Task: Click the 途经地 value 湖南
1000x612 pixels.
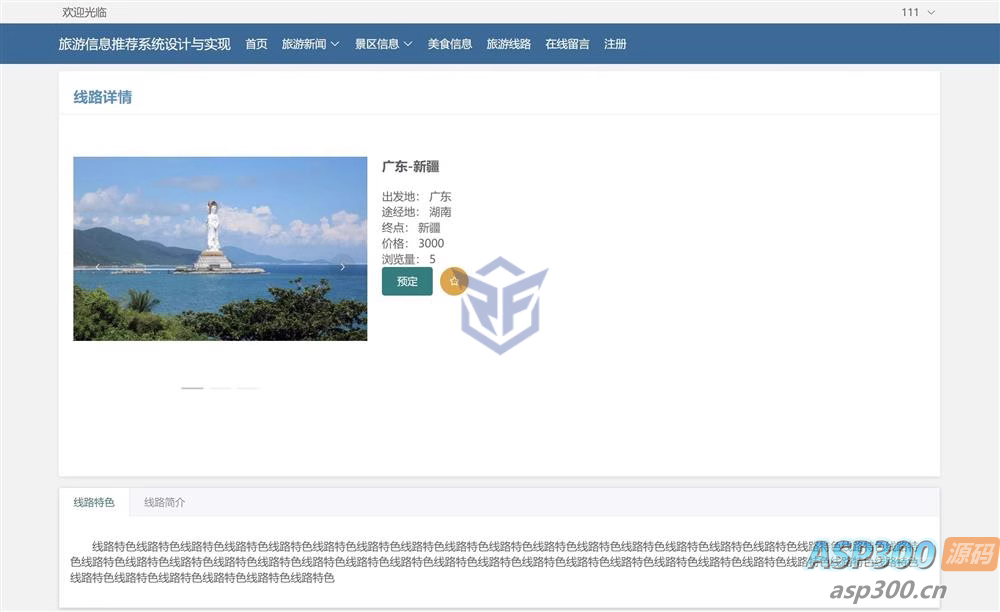Action: 440,212
